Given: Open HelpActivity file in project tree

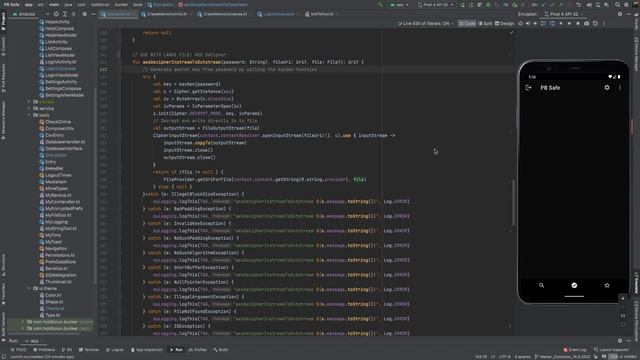Looking at the screenshot, I should coord(55,22).
